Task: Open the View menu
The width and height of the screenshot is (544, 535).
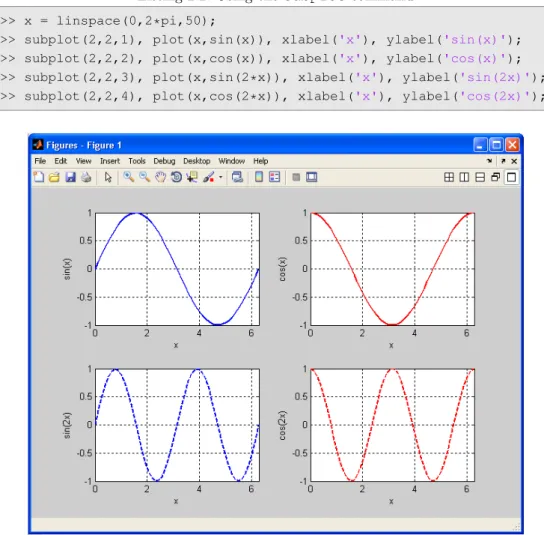Action: point(83,161)
